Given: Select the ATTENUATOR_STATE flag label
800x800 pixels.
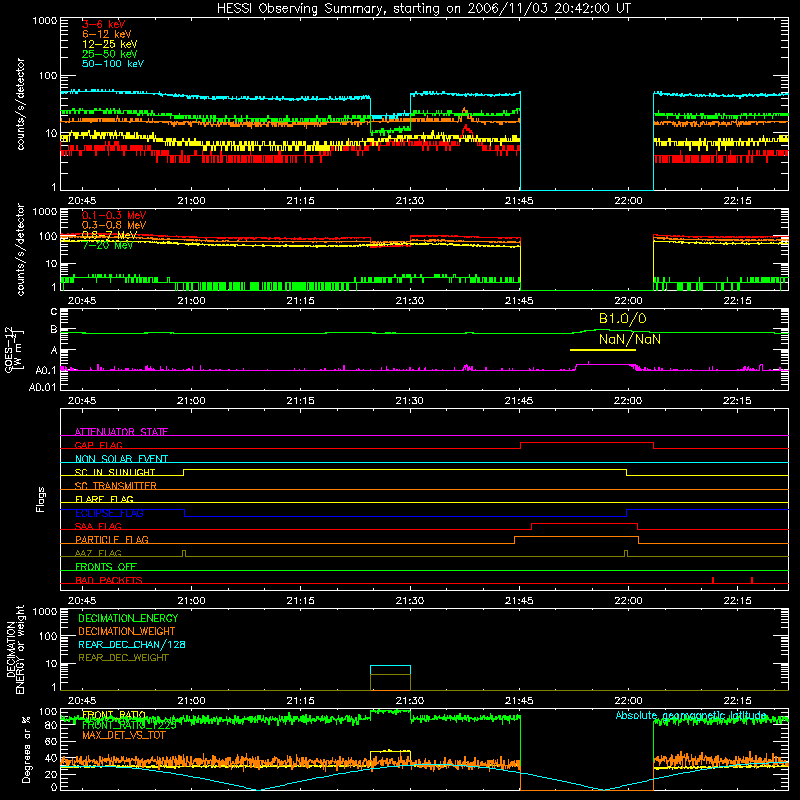Looking at the screenshot, I should tap(121, 432).
